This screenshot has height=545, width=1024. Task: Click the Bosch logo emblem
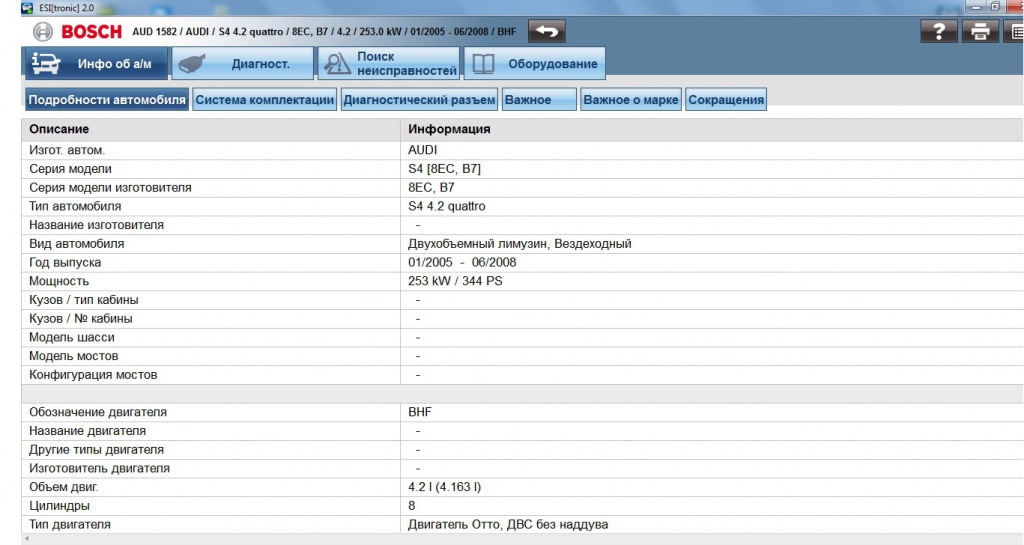[42, 31]
